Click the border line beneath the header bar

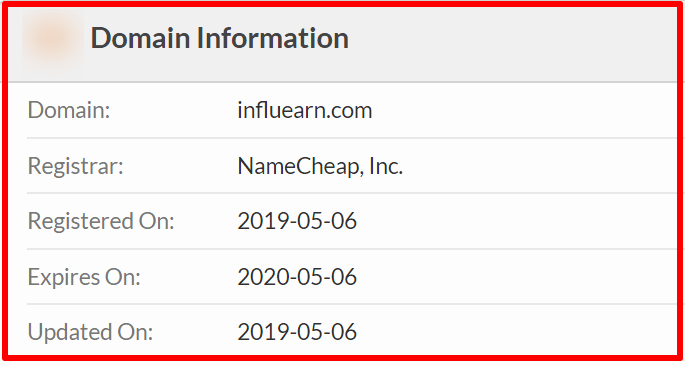point(342,82)
